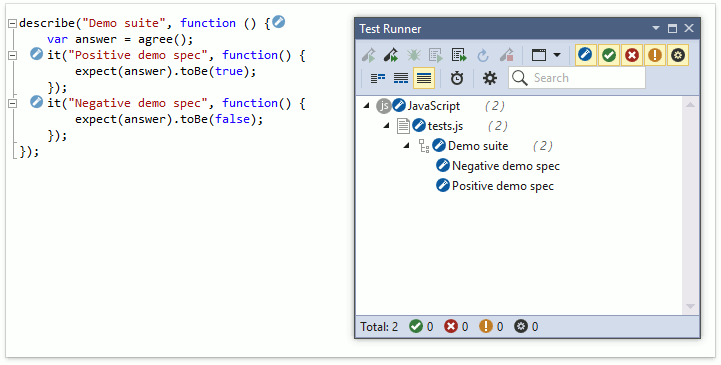Debug selected tests via bug icon
Image resolution: width=721 pixels, height=365 pixels.
click(413, 56)
